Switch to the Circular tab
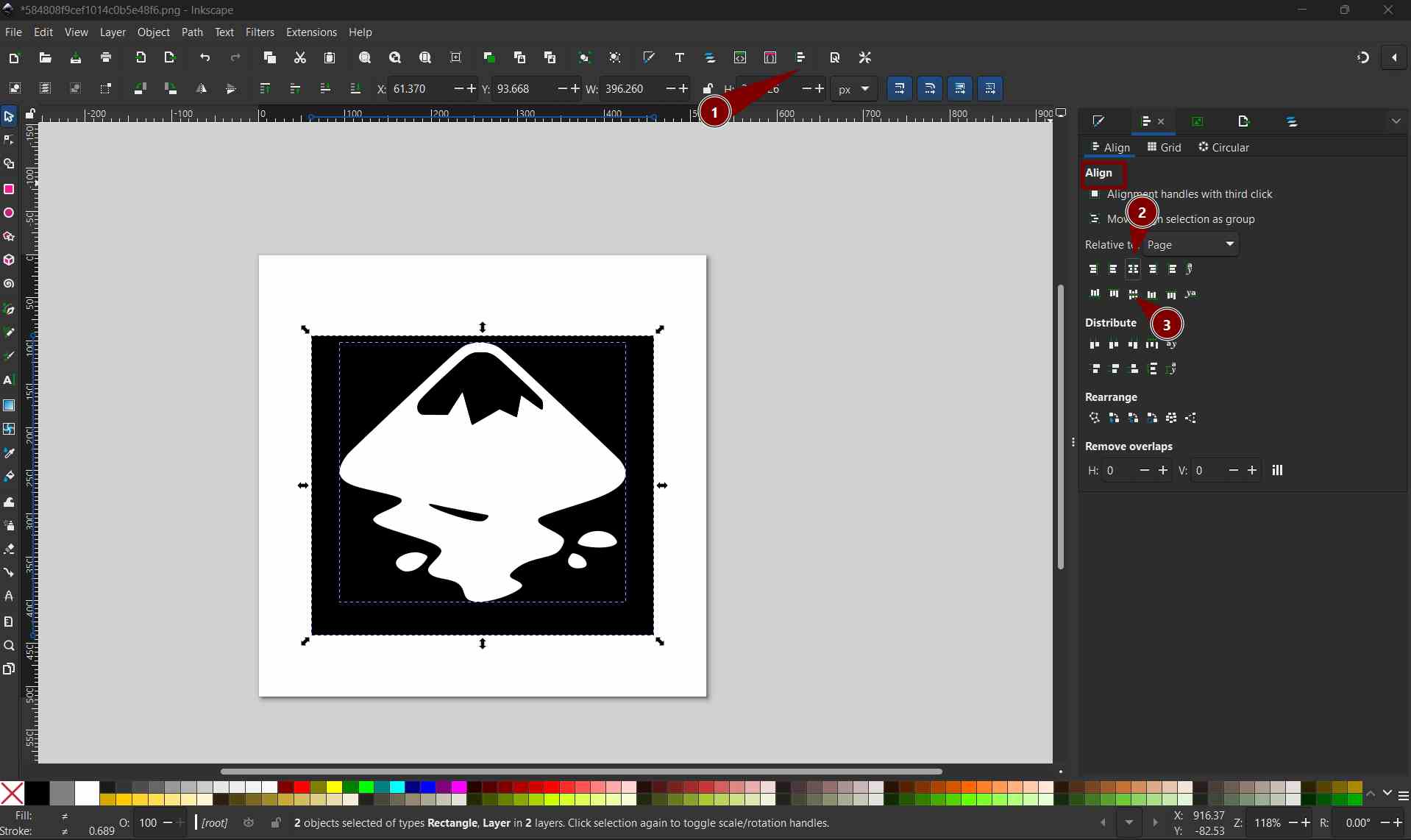Image resolution: width=1411 pixels, height=840 pixels. click(1223, 147)
